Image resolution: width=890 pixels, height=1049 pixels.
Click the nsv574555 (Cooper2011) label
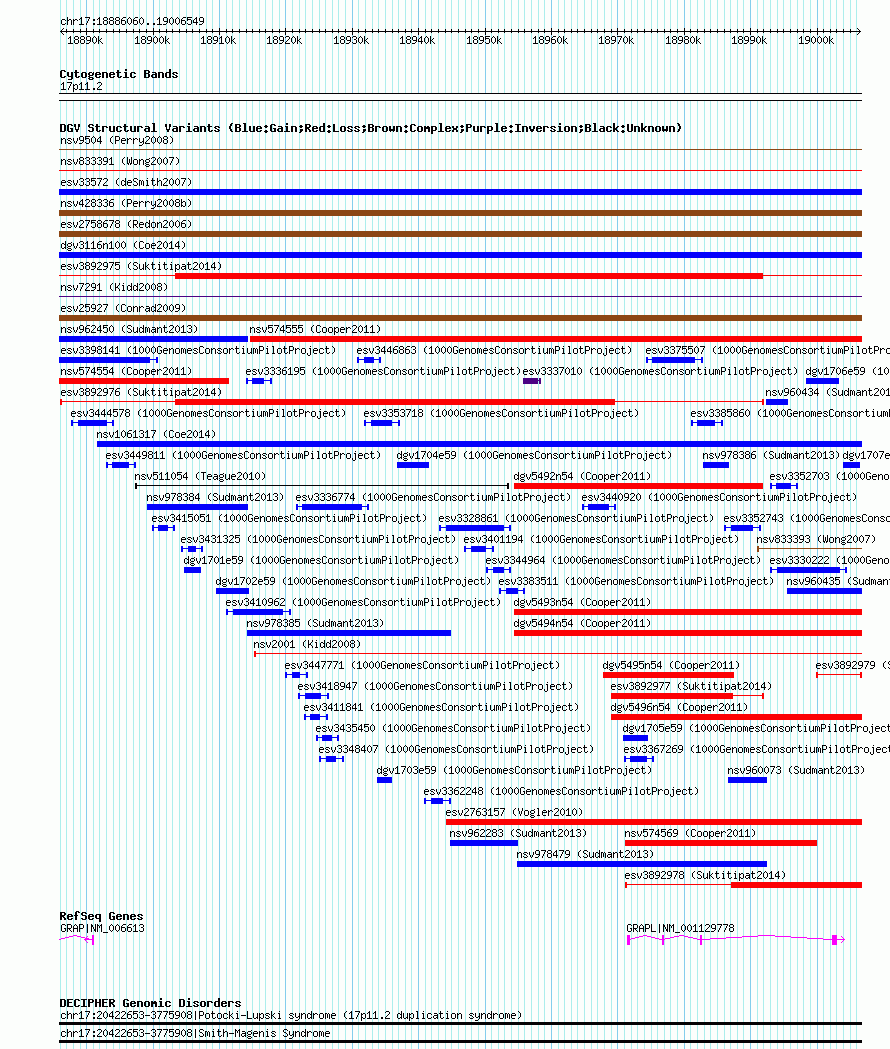click(x=315, y=329)
